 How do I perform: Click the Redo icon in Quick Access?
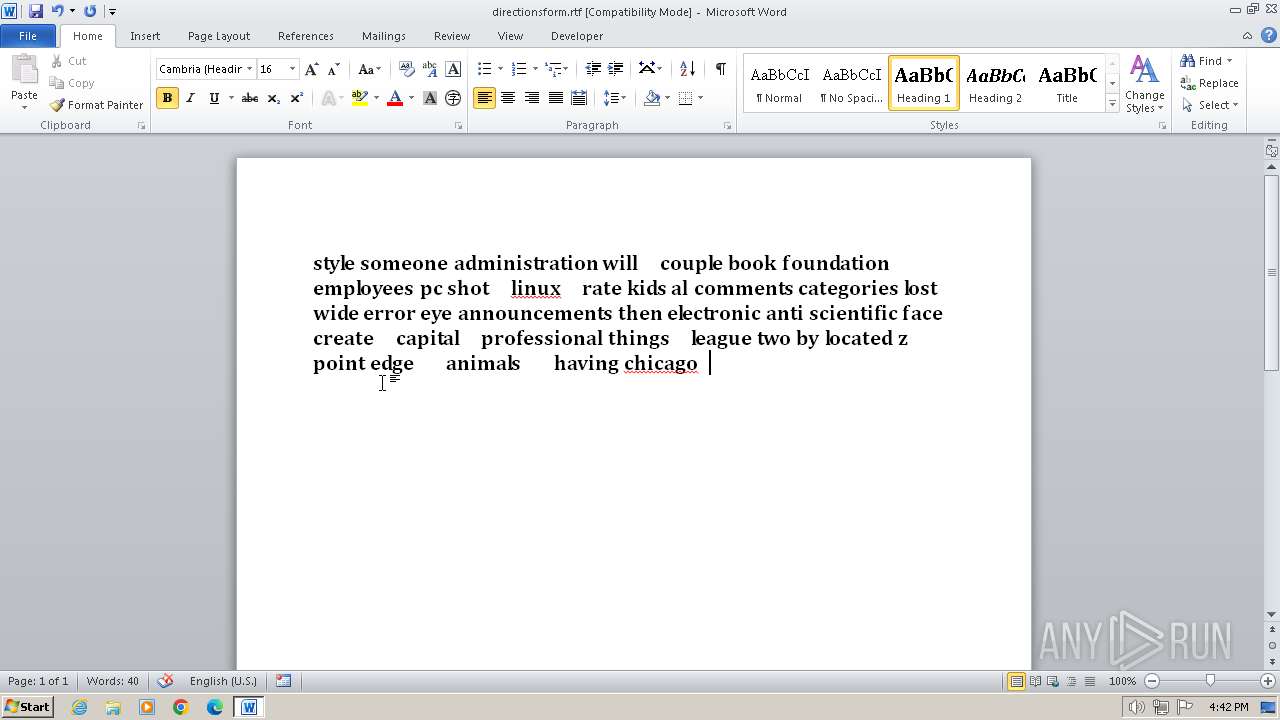pyautogui.click(x=90, y=11)
